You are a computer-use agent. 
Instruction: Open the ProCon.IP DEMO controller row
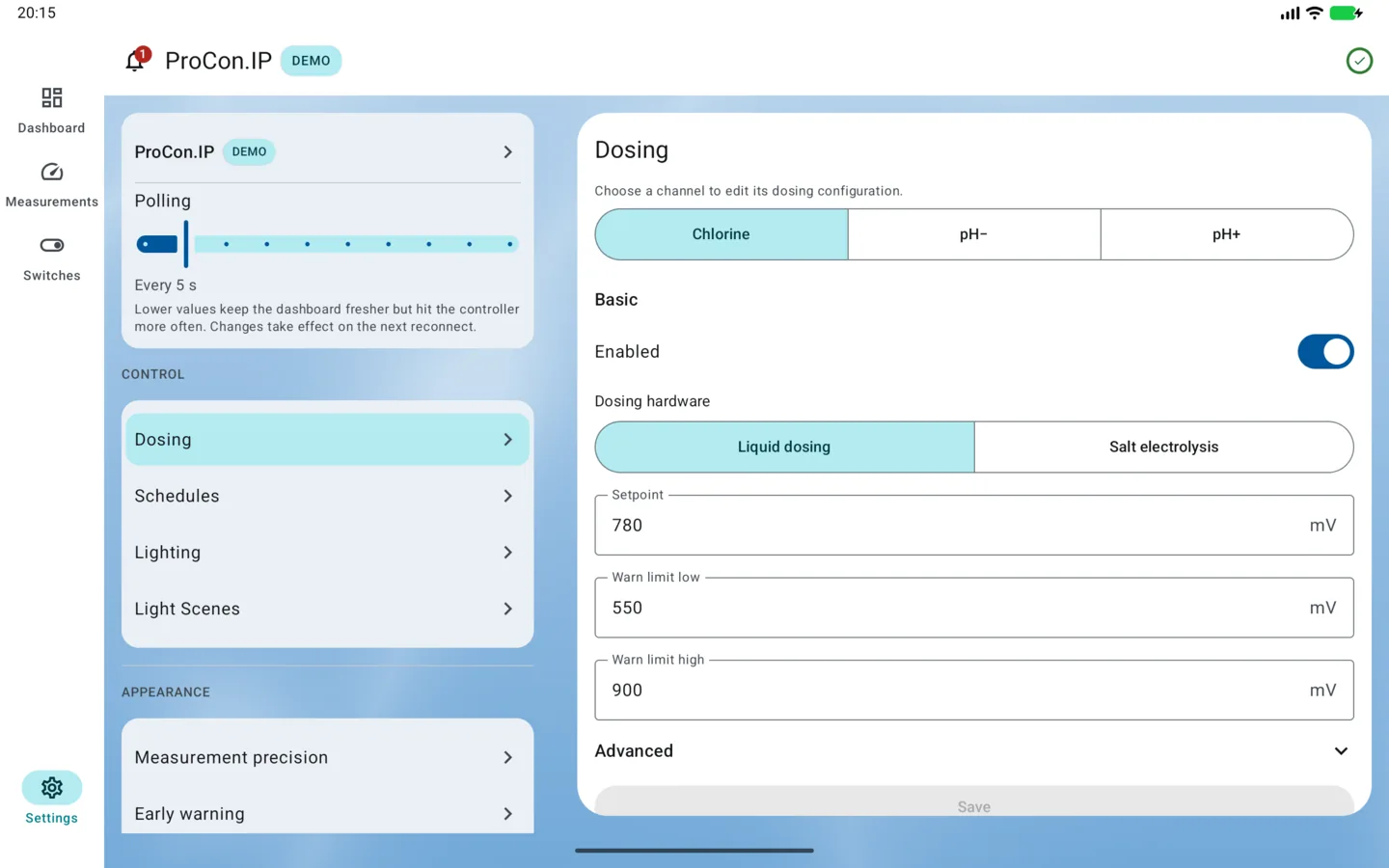click(x=327, y=151)
